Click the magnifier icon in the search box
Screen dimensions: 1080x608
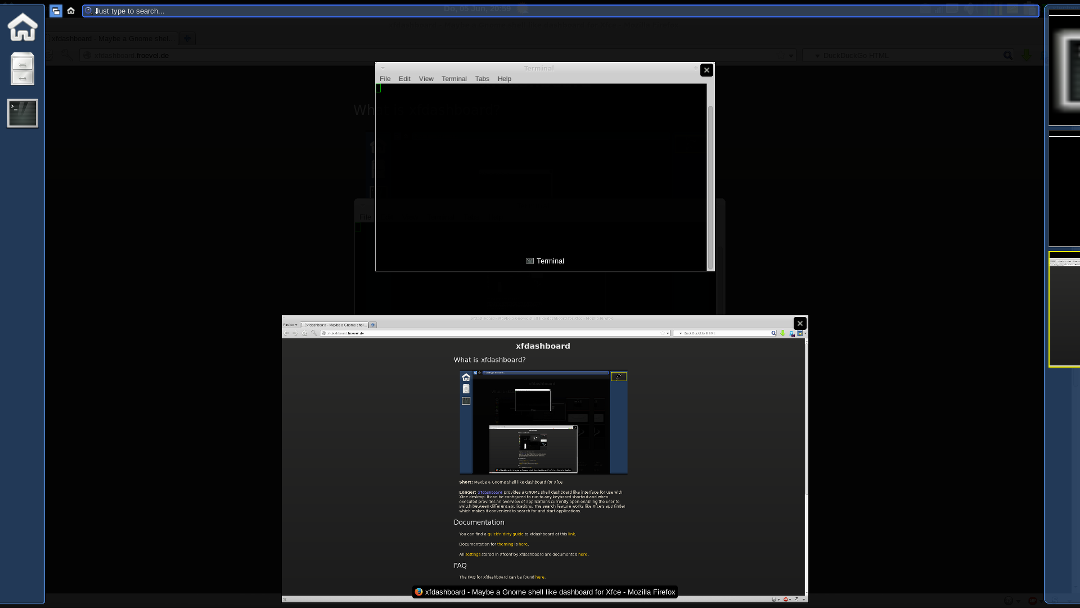(89, 11)
